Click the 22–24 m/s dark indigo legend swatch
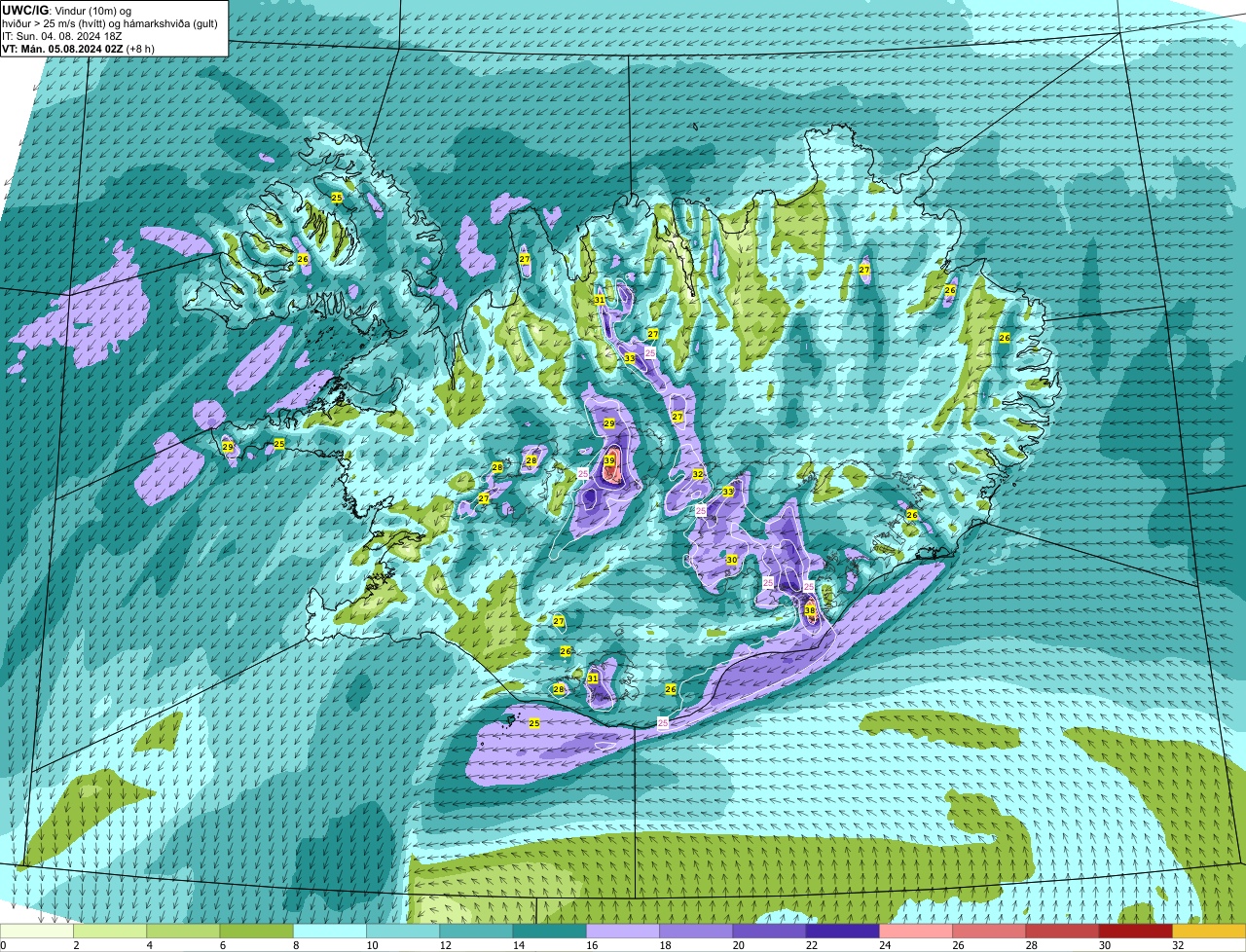1246x952 pixels. tap(843, 932)
